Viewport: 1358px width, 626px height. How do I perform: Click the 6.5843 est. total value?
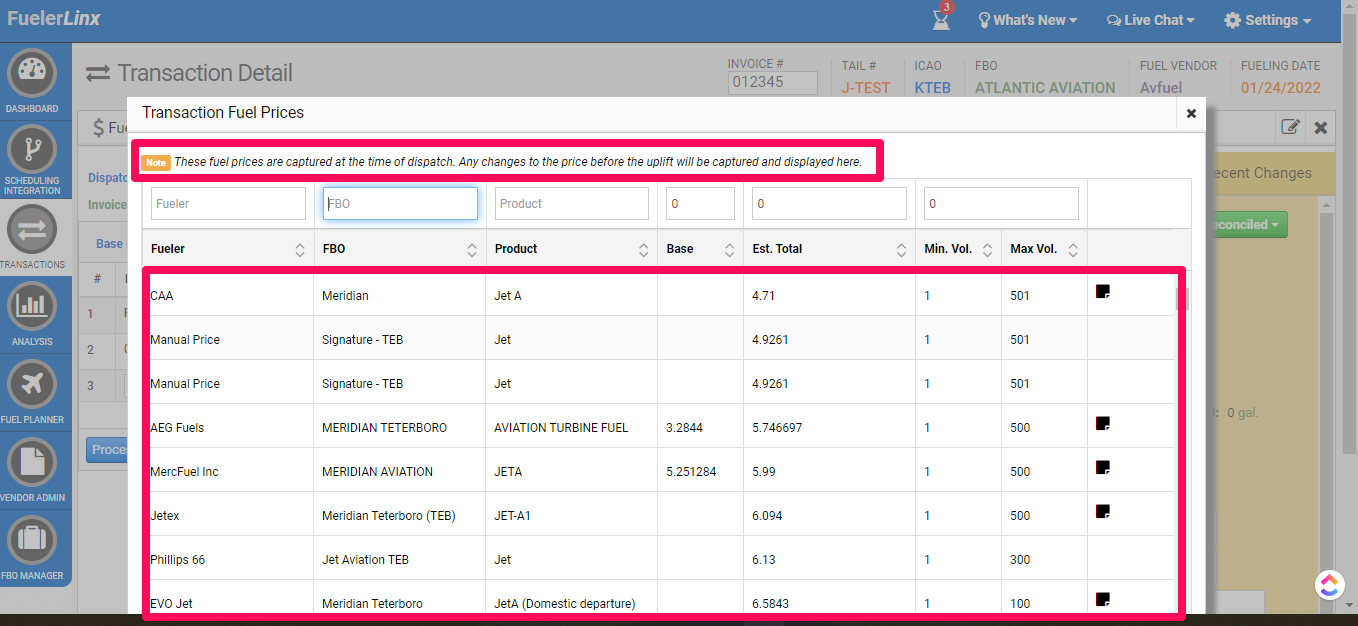pos(770,604)
